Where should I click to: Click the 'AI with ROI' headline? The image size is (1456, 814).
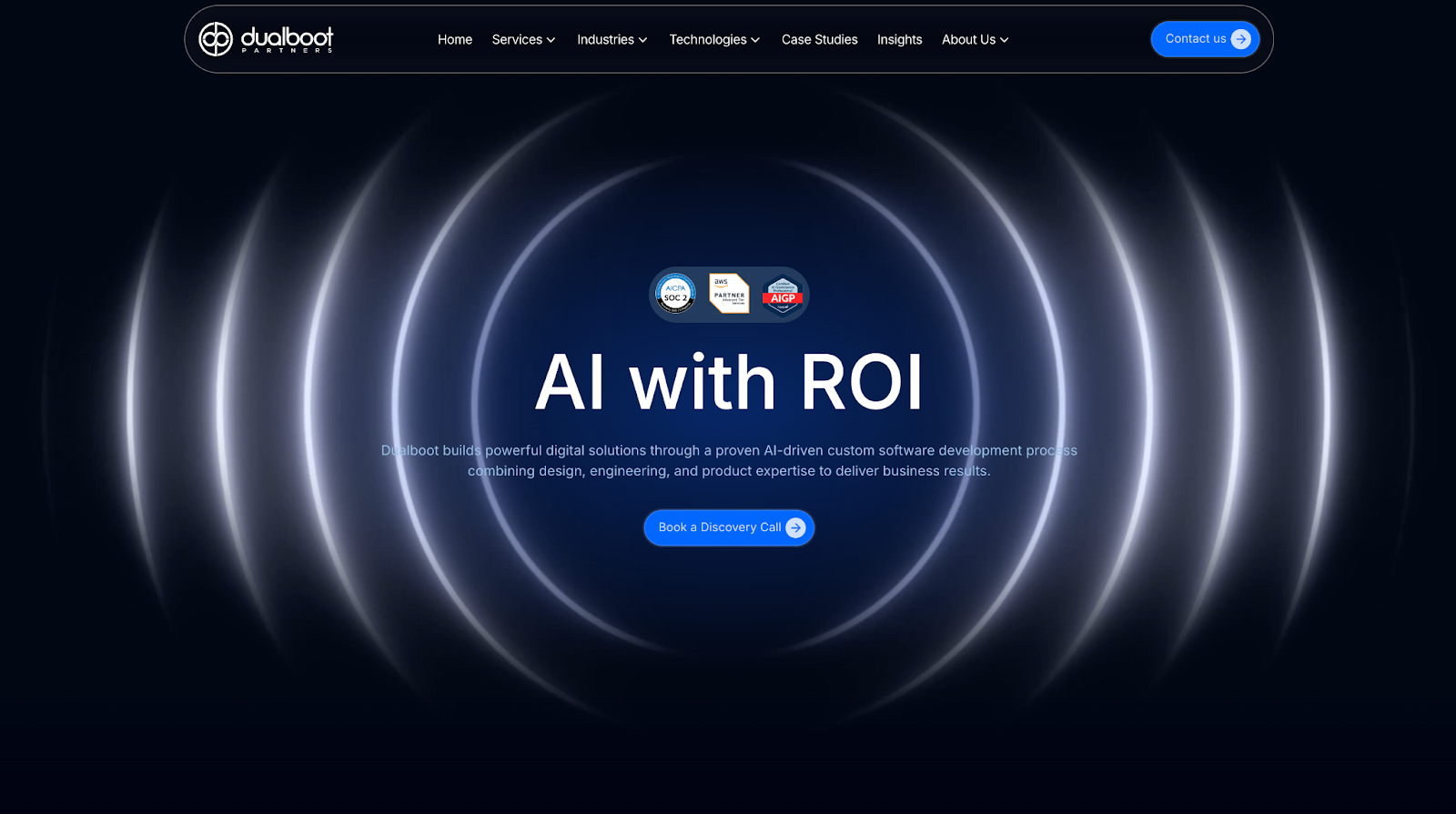[729, 382]
